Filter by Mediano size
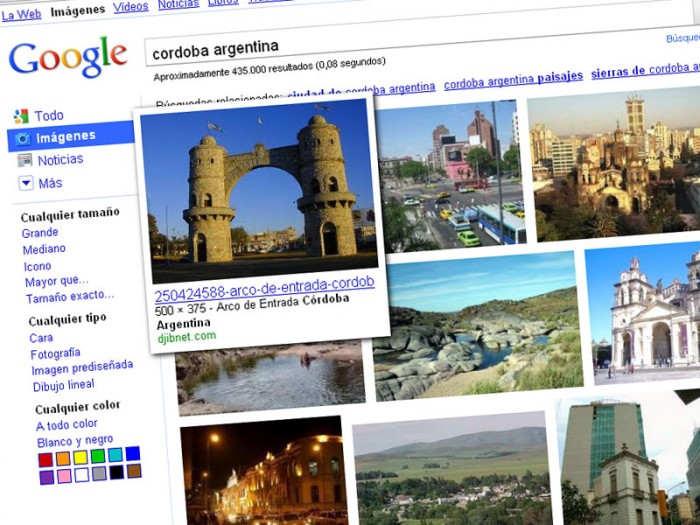Image resolution: width=700 pixels, height=525 pixels. tap(44, 249)
